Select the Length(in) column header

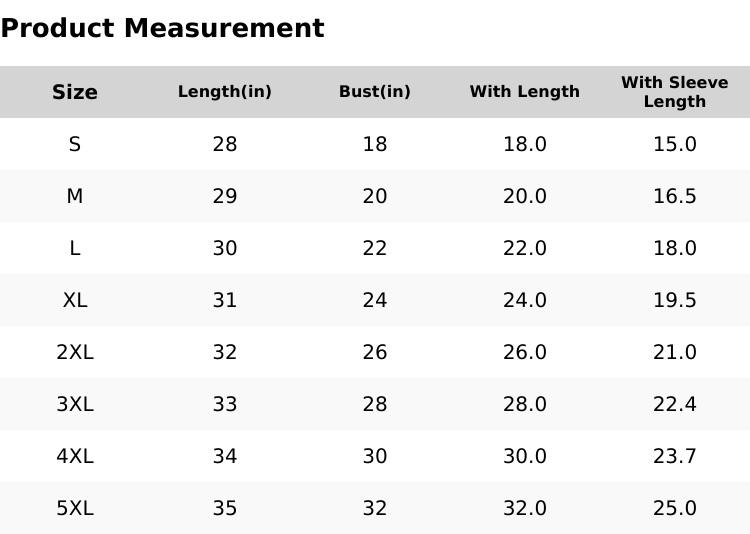click(x=225, y=92)
